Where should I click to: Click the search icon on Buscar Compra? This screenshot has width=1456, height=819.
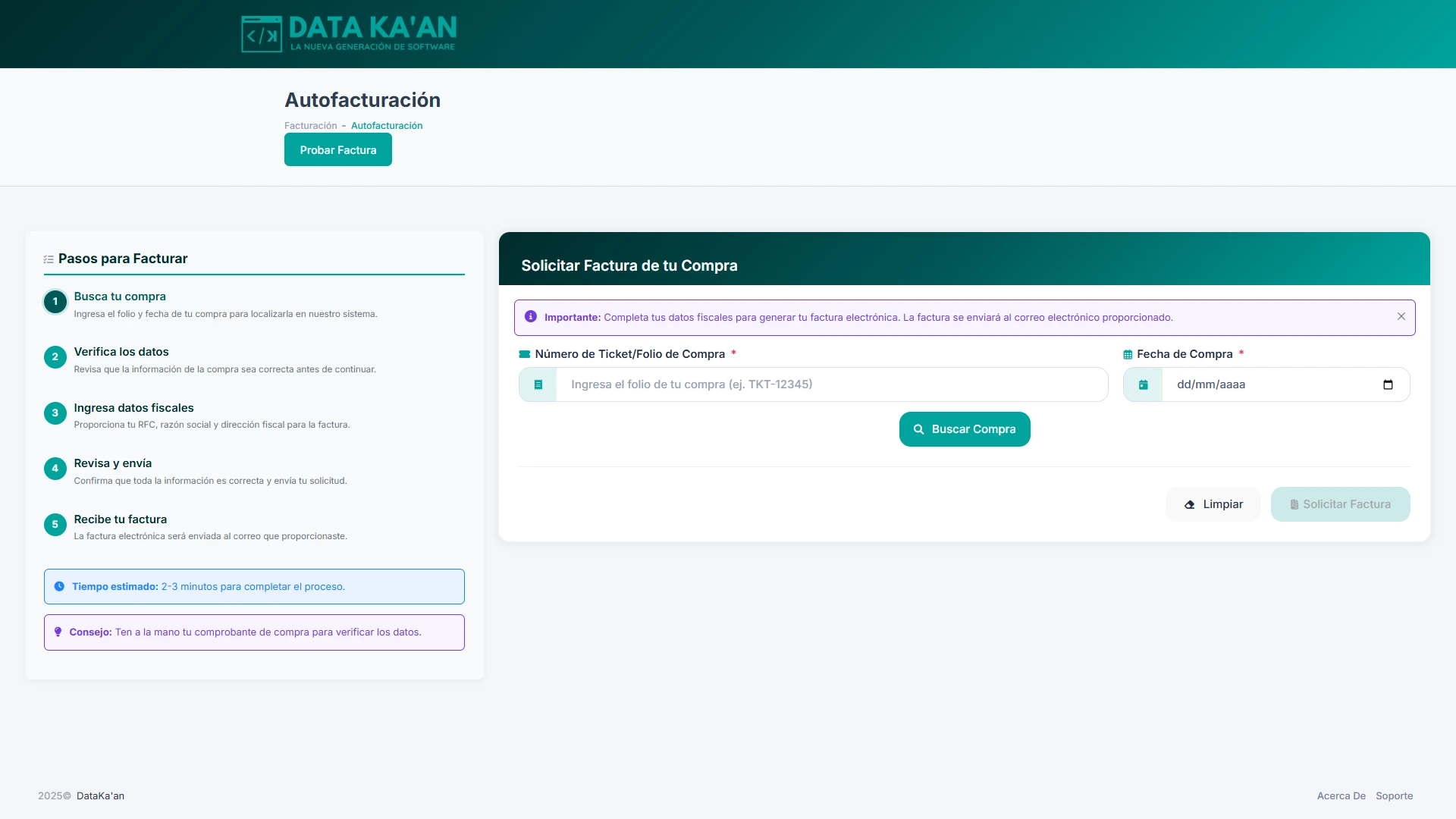(x=918, y=428)
